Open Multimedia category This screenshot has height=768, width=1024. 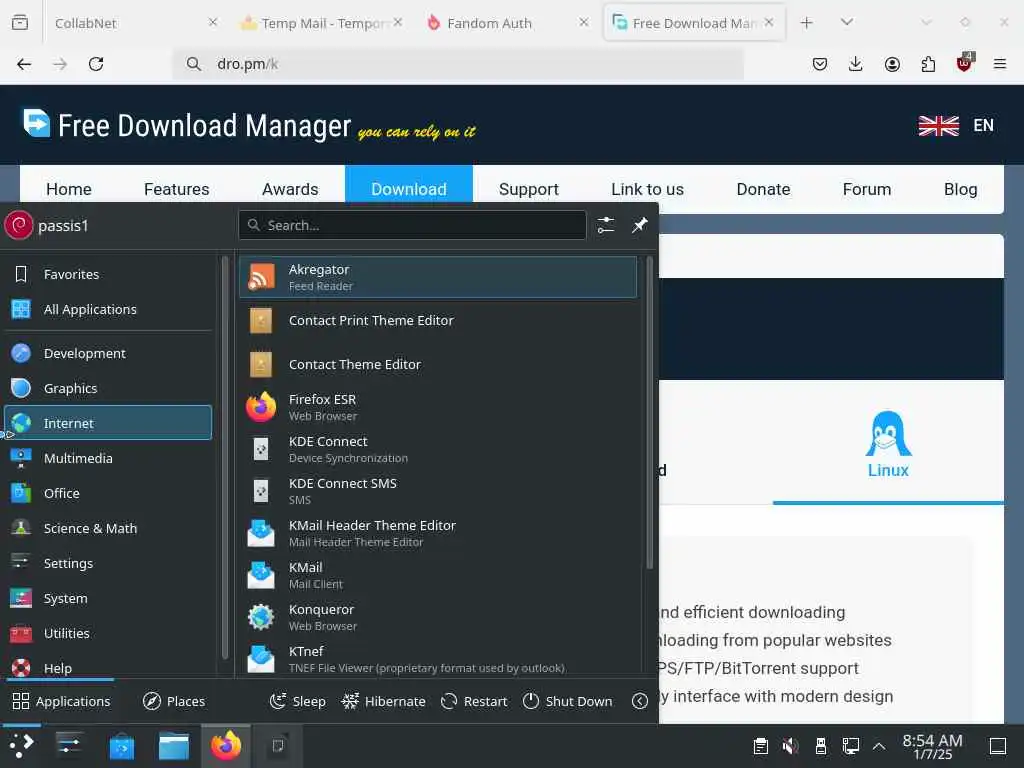click(x=108, y=458)
